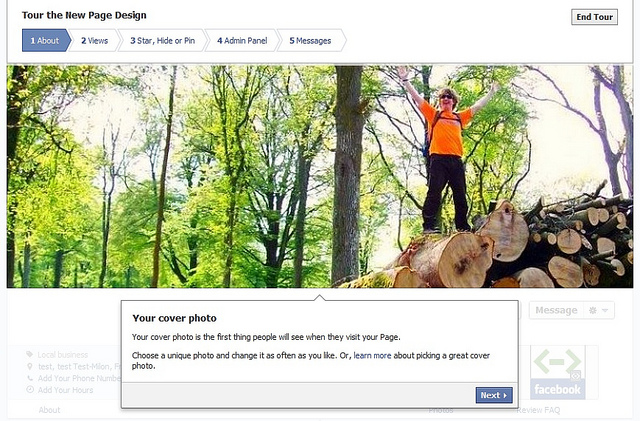Follow the learn more link
The width and height of the screenshot is (640, 421).
pos(372,355)
